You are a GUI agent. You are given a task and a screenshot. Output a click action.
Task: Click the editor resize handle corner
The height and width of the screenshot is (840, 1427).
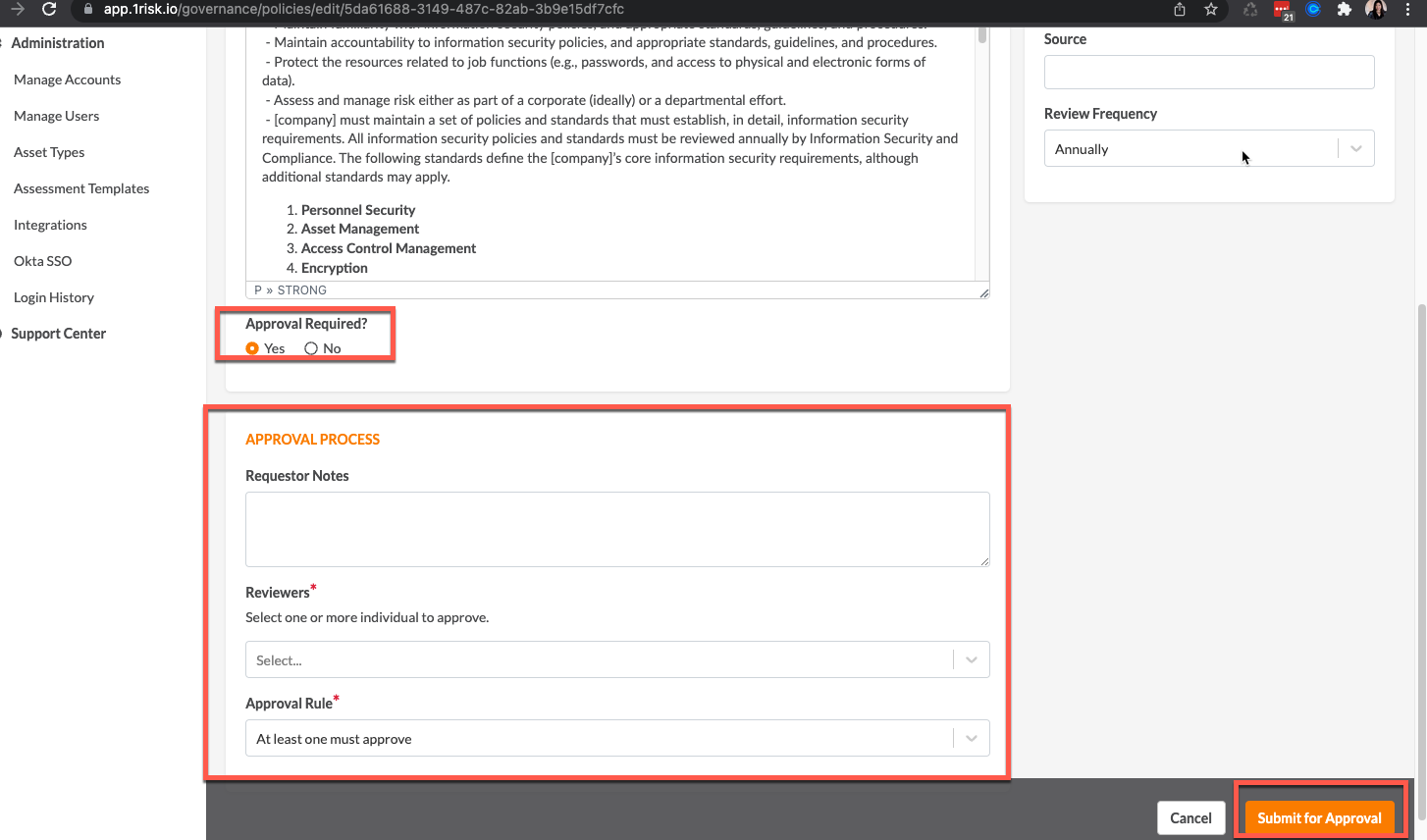coord(983,292)
